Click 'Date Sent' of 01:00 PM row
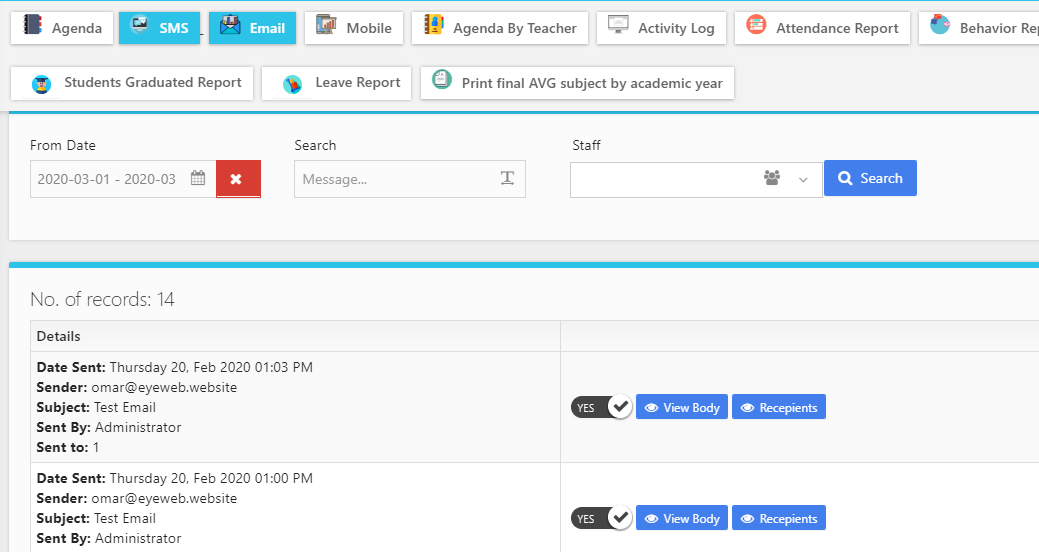The height and width of the screenshot is (552, 1039). pos(71,478)
